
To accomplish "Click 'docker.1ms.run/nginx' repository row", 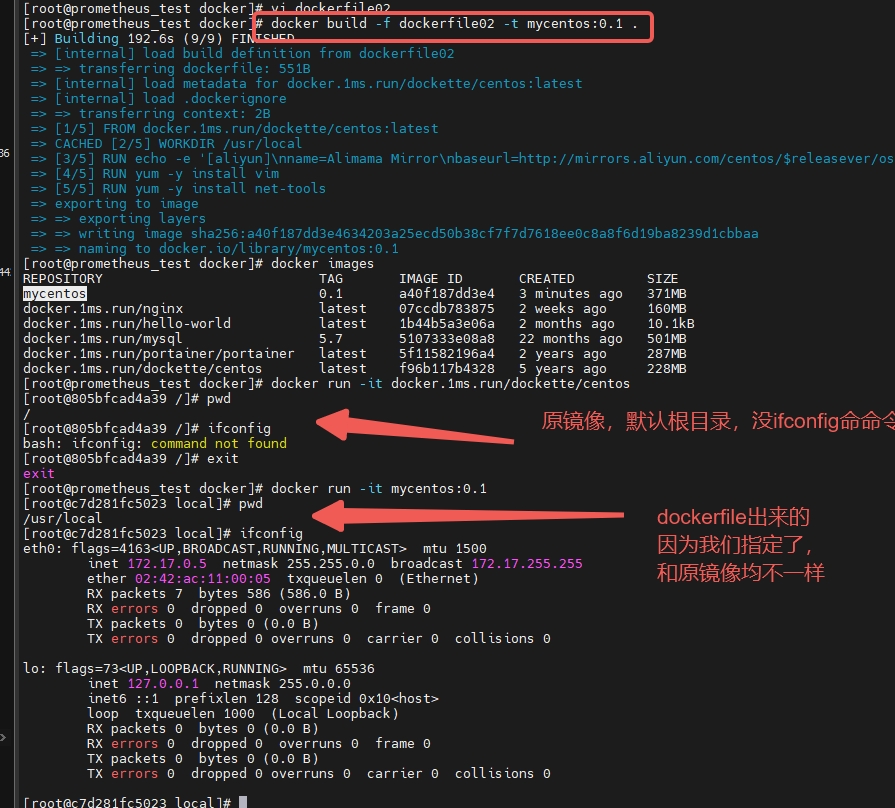I will click(x=103, y=309).
